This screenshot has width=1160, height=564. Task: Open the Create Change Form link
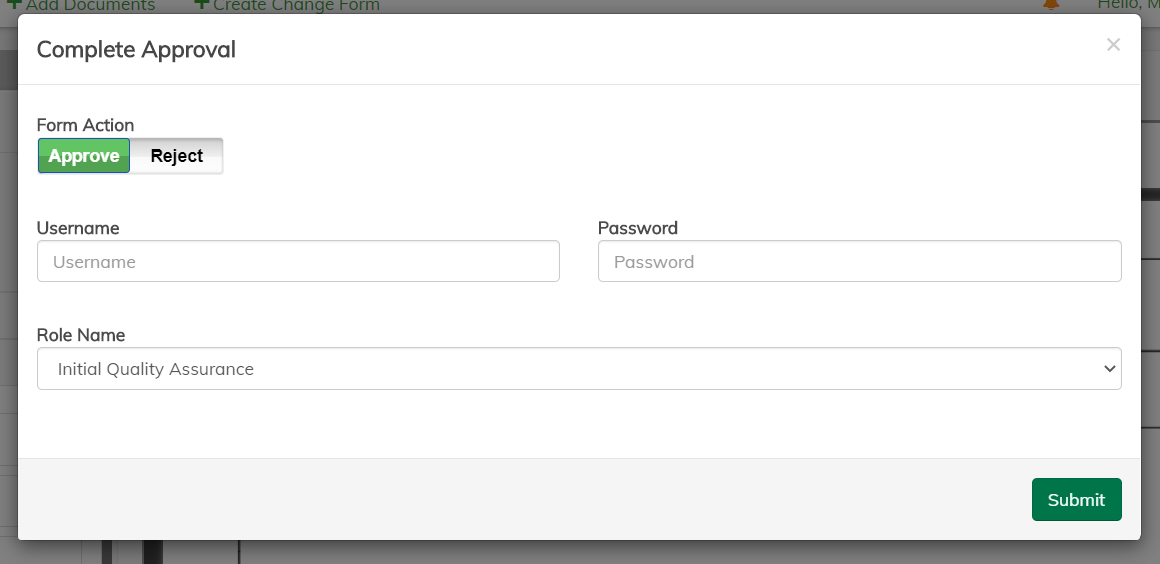click(296, 6)
